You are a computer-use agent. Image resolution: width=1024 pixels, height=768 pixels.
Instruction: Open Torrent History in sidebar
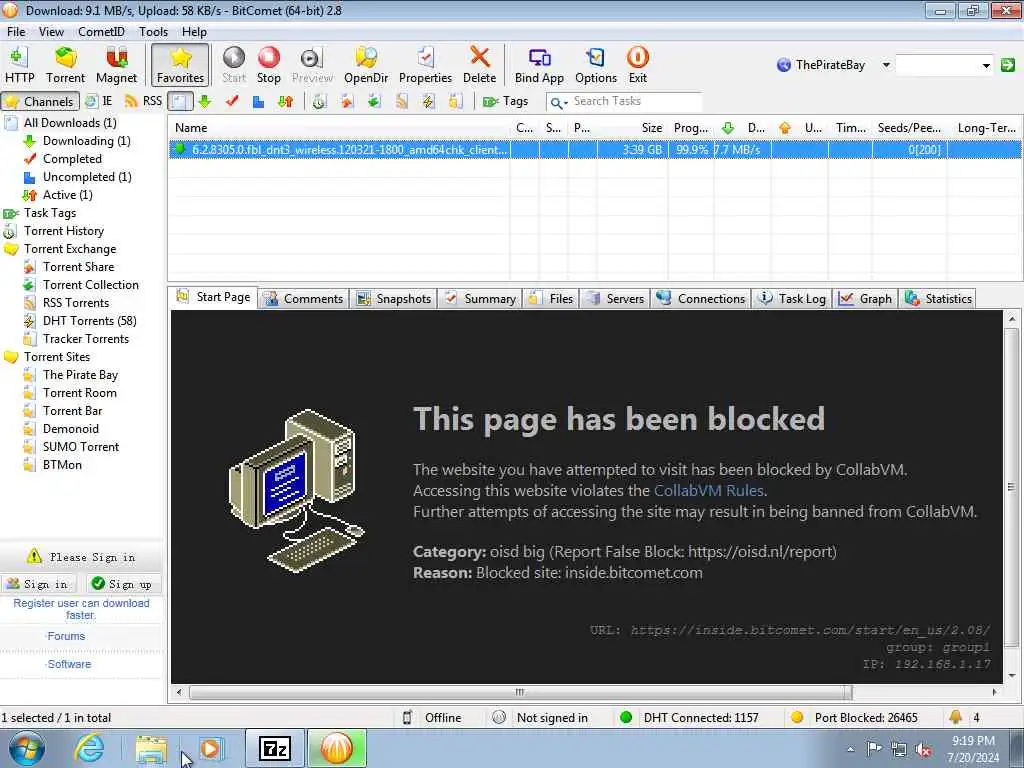click(64, 231)
